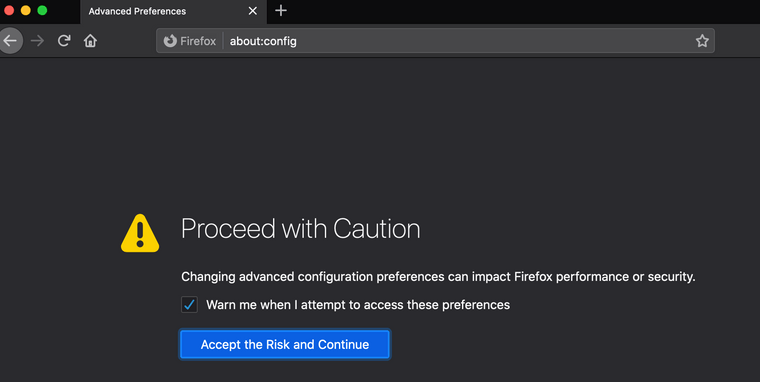
Task: Reload the current page
Action: click(x=64, y=41)
